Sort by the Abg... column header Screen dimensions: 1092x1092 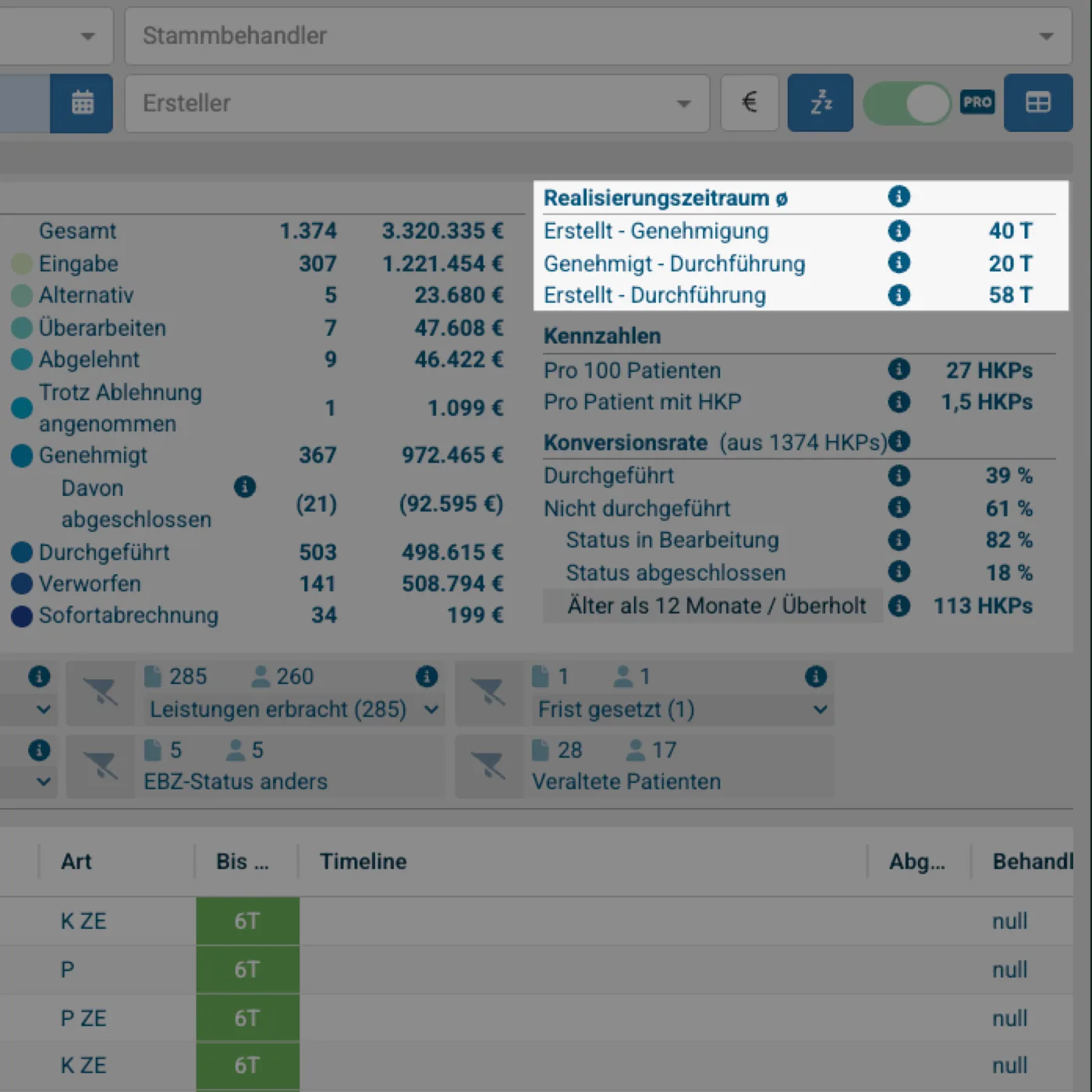coord(917,861)
